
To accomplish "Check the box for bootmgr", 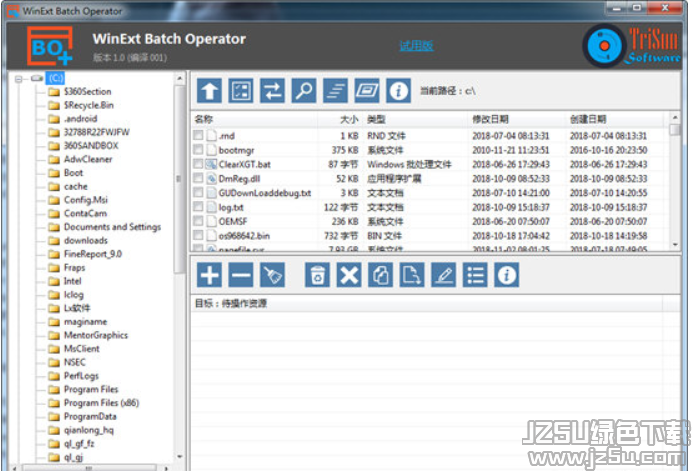I will pos(198,150).
